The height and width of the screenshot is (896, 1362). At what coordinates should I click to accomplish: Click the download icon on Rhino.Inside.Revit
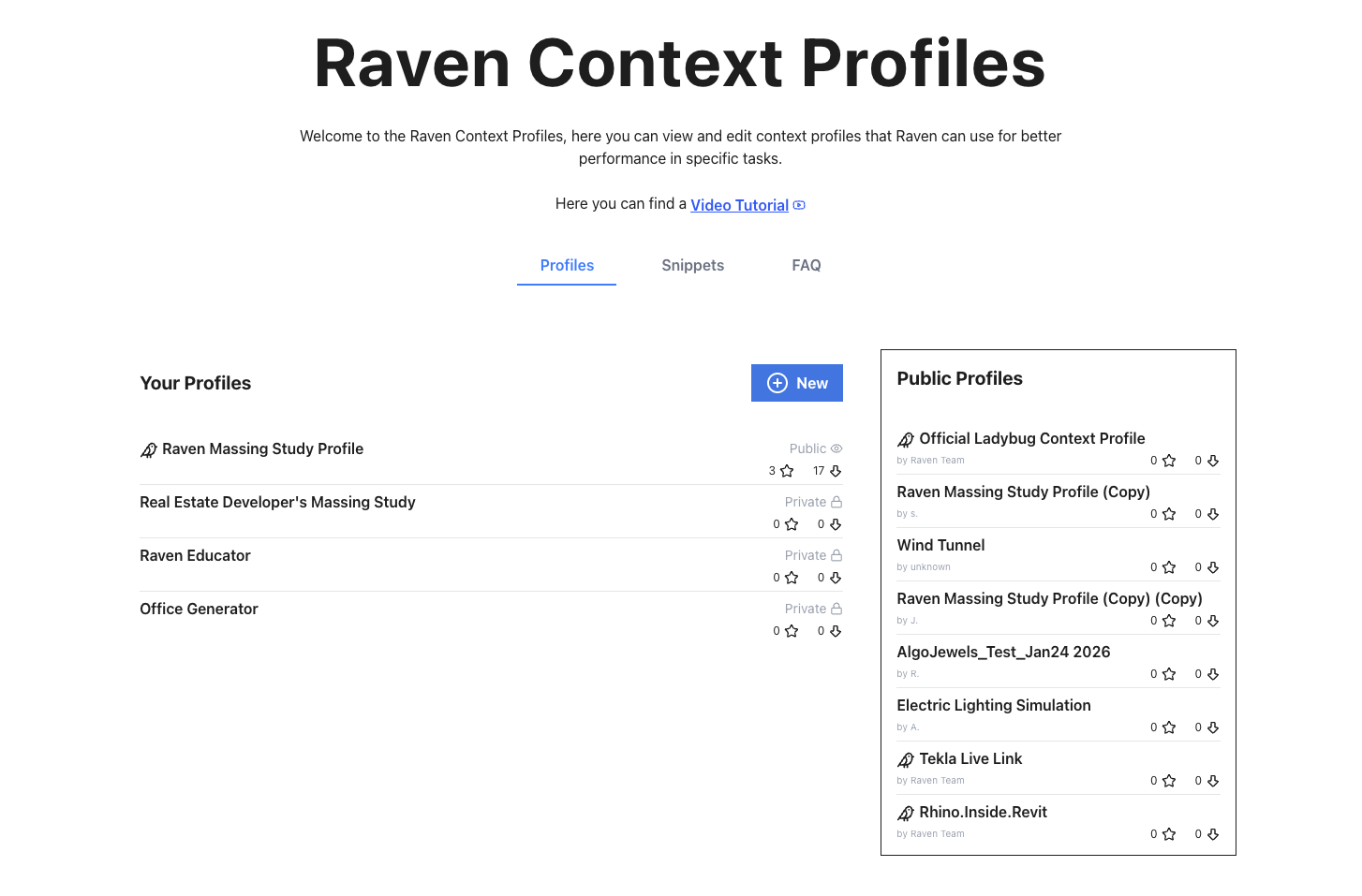[1213, 833]
